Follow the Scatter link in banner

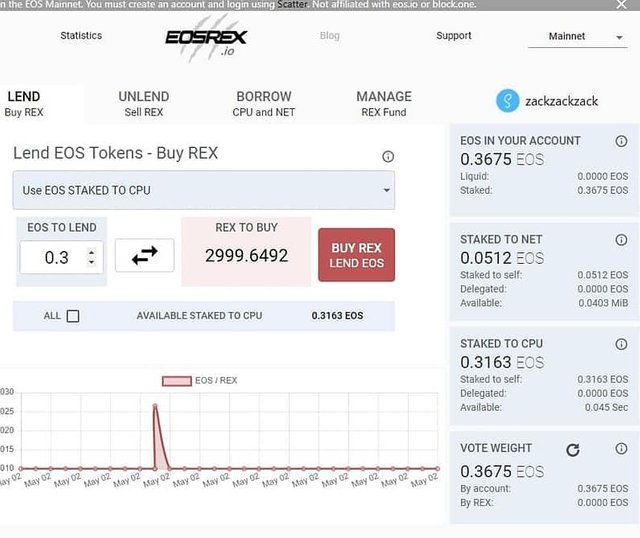[292, 4]
